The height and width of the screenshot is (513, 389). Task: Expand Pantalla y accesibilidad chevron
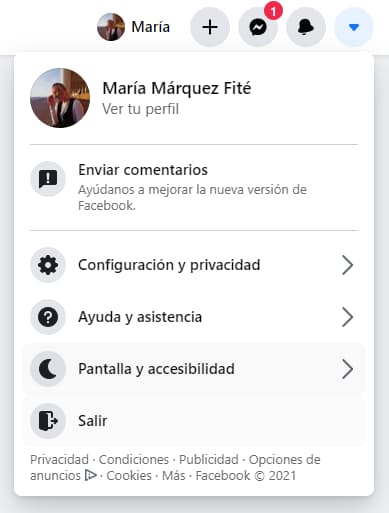click(x=347, y=369)
